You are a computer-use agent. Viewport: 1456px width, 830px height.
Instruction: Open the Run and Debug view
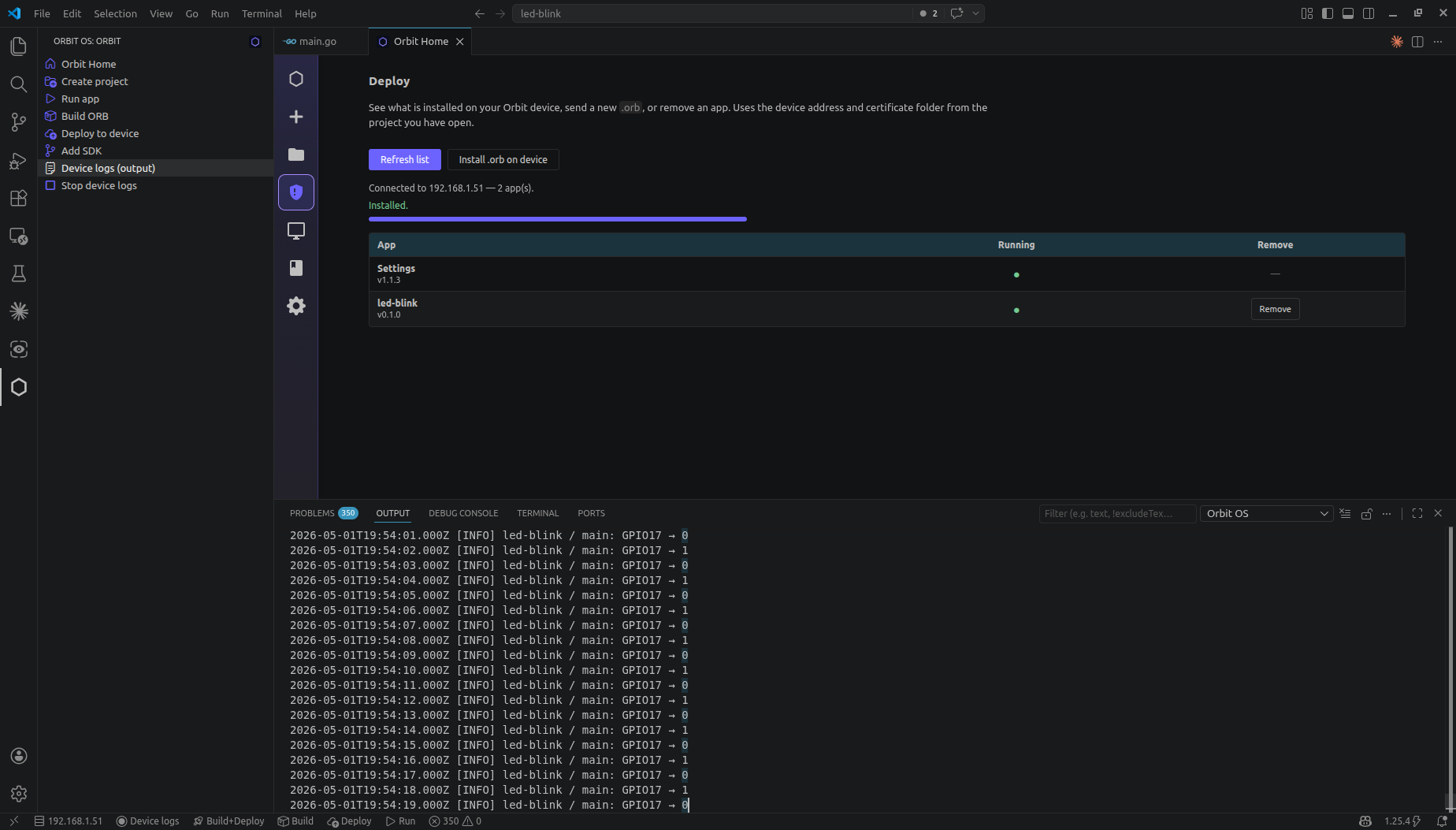point(18,160)
